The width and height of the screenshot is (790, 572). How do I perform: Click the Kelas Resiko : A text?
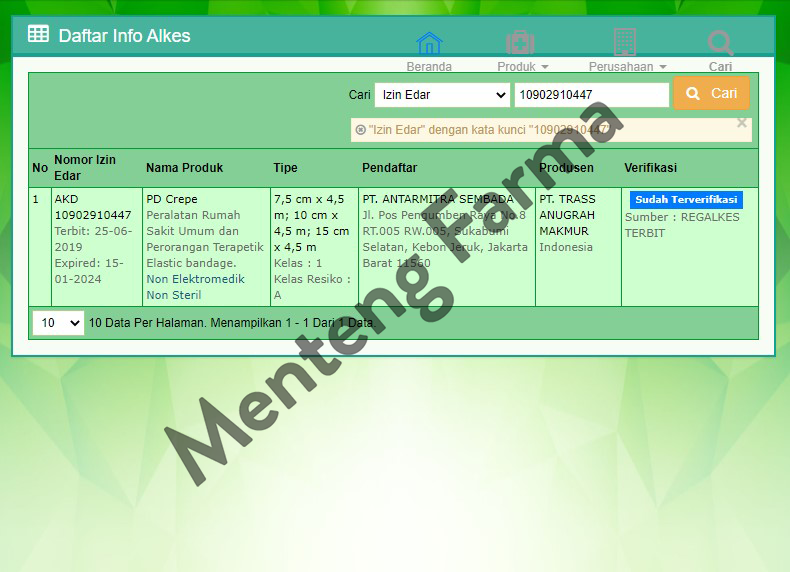coord(312,287)
